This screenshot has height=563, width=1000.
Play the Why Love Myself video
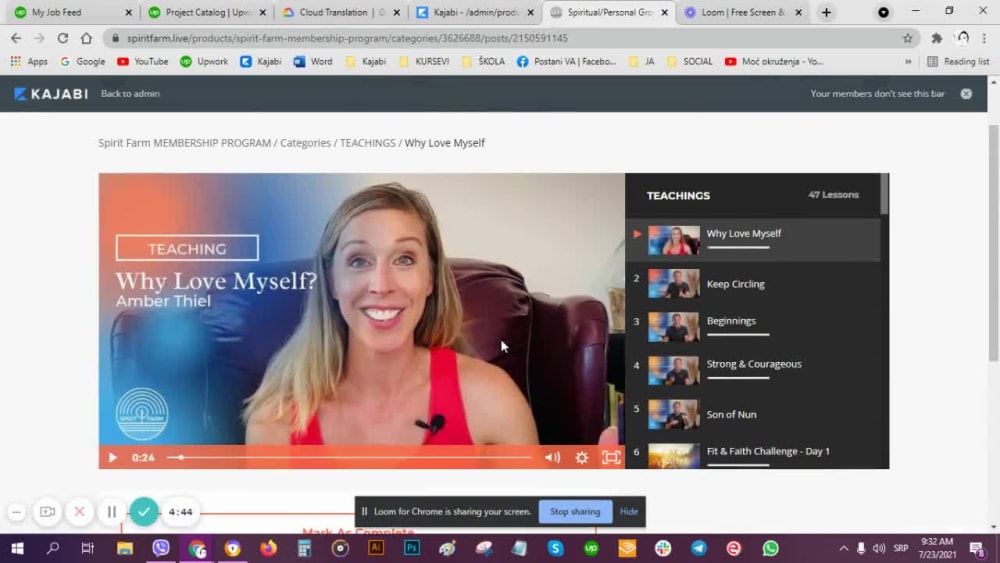(112, 457)
